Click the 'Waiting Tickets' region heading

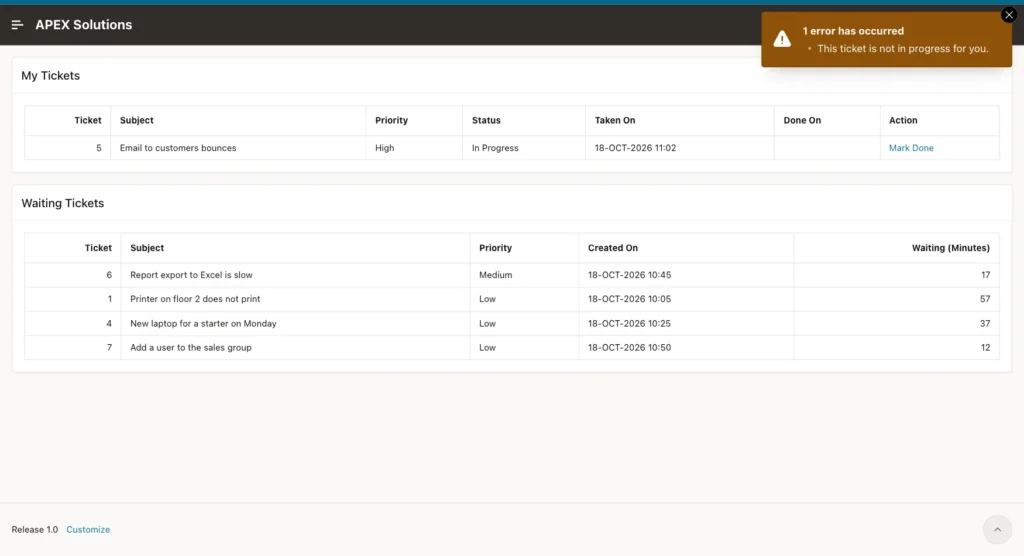click(63, 203)
